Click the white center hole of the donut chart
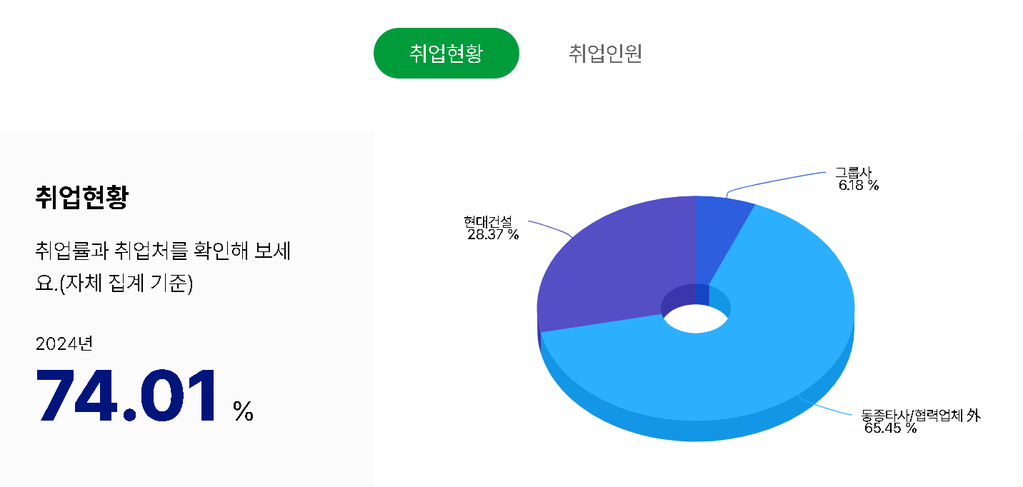This screenshot has width=1023, height=487. point(695,318)
